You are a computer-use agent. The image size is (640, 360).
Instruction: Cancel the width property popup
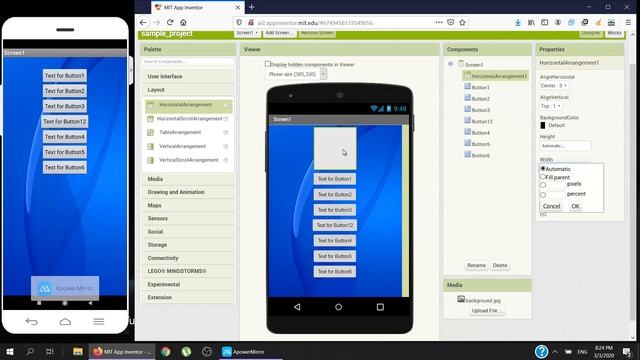click(x=551, y=206)
